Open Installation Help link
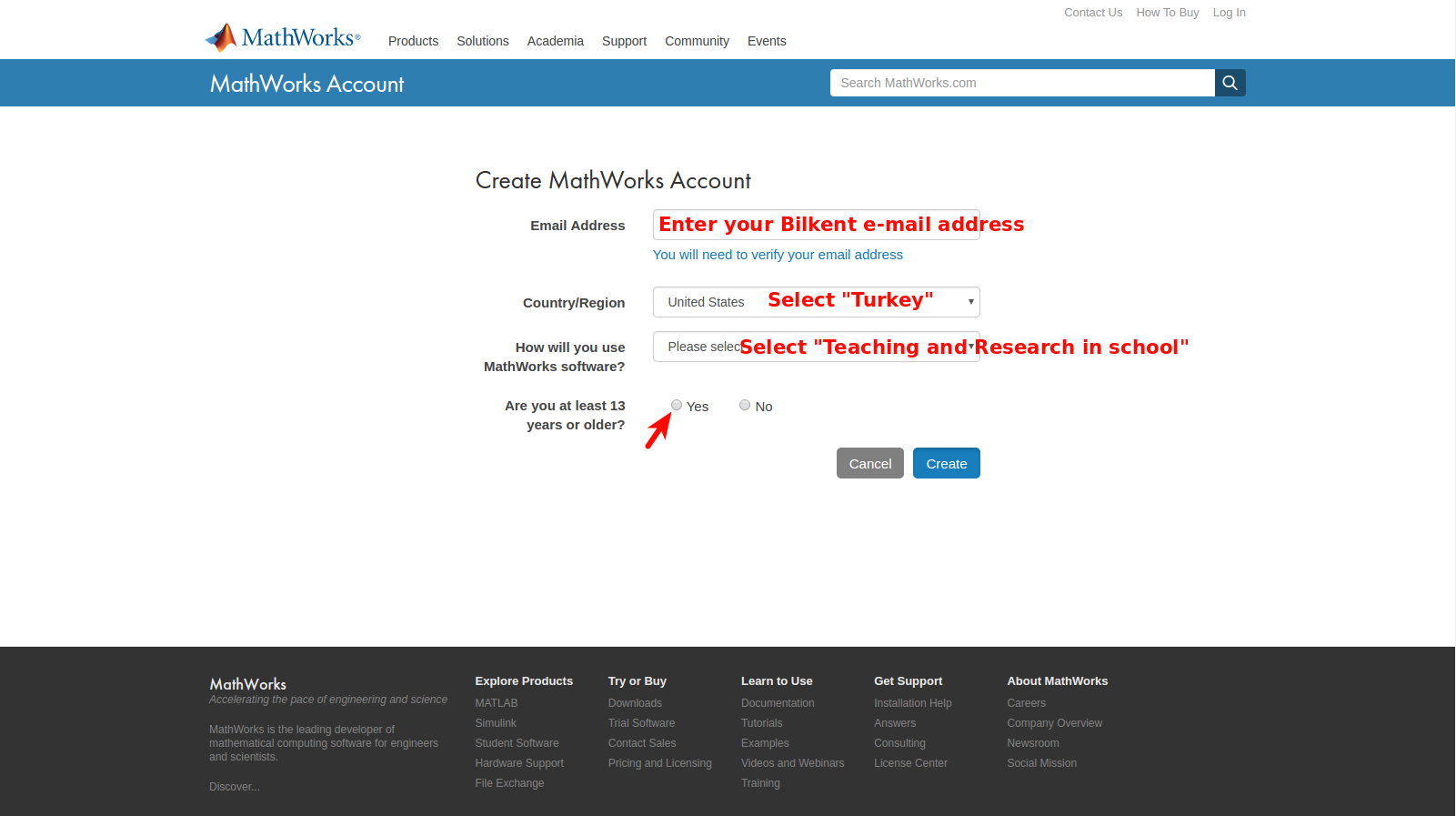 coord(913,703)
